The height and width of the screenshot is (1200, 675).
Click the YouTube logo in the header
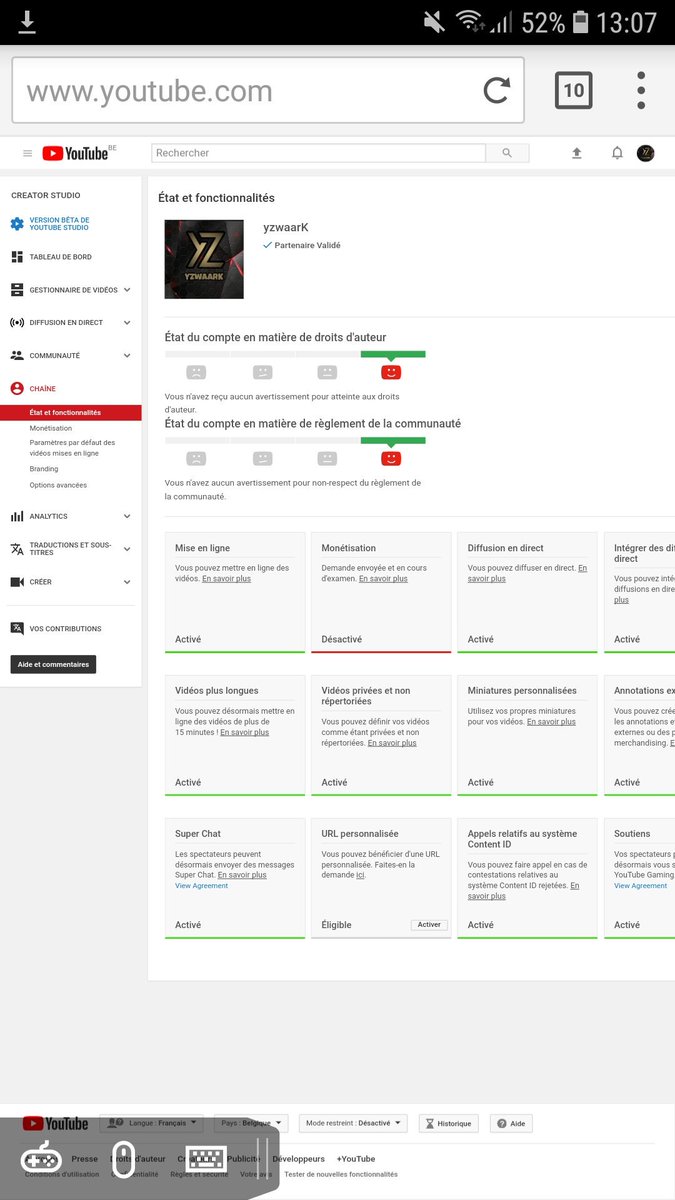click(75, 153)
